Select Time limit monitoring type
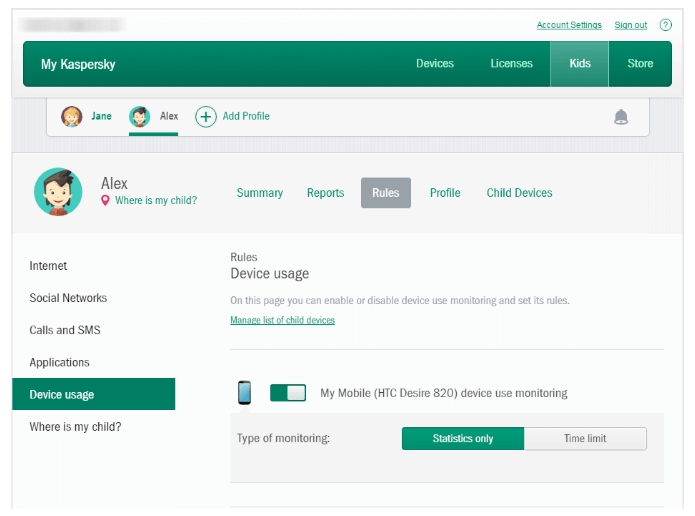 (x=585, y=438)
